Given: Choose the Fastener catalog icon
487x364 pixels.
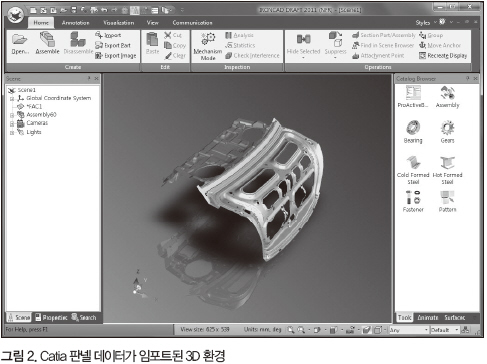Looking at the screenshot, I should (x=413, y=197).
